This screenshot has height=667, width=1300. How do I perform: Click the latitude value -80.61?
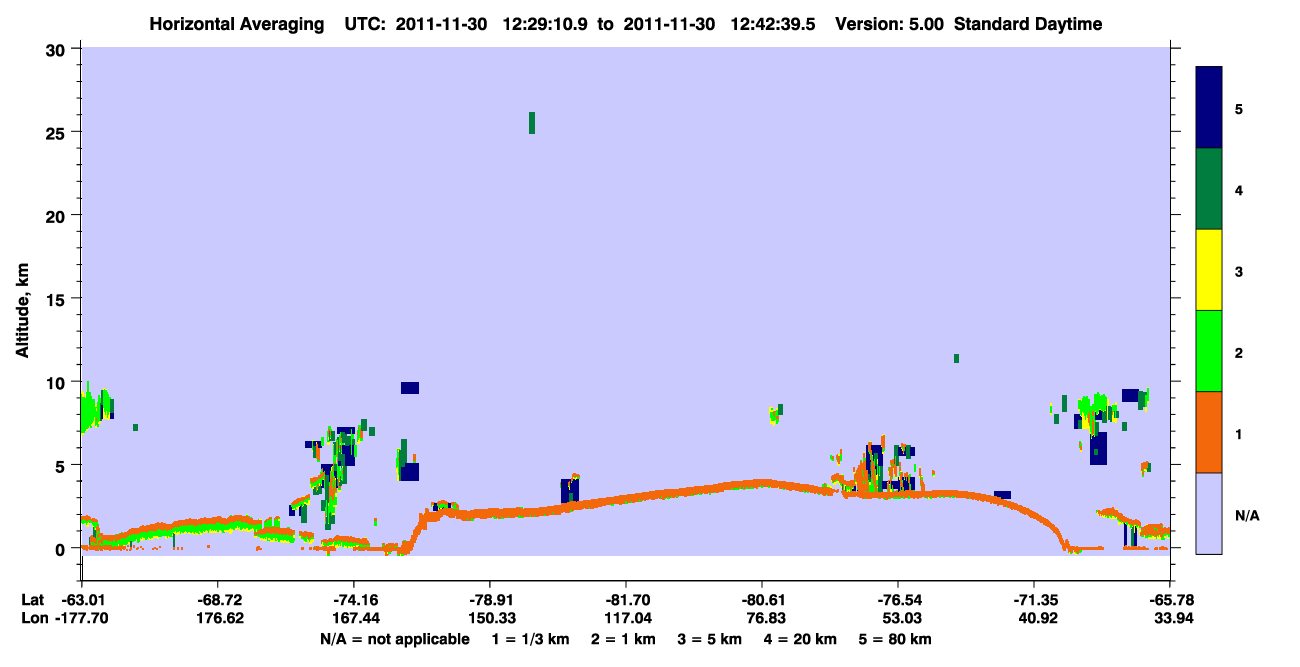762,600
